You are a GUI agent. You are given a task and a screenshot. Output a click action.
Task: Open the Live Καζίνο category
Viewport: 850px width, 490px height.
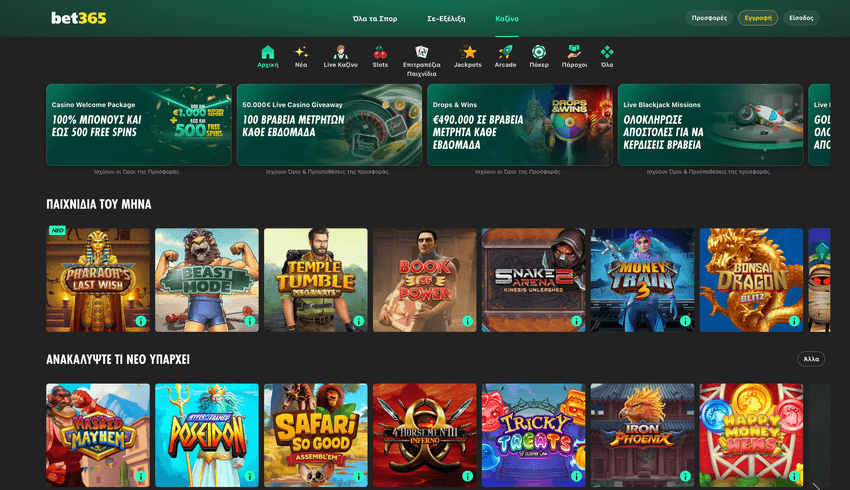(340, 56)
